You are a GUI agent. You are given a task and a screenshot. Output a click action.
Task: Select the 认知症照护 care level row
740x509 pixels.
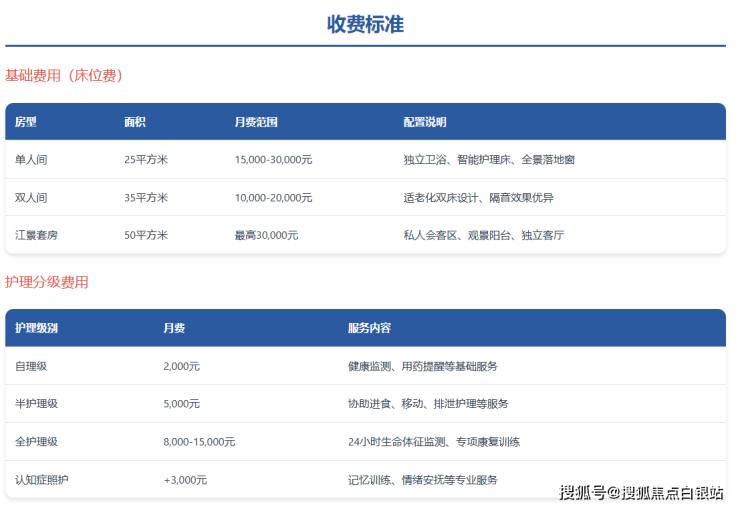(42, 480)
